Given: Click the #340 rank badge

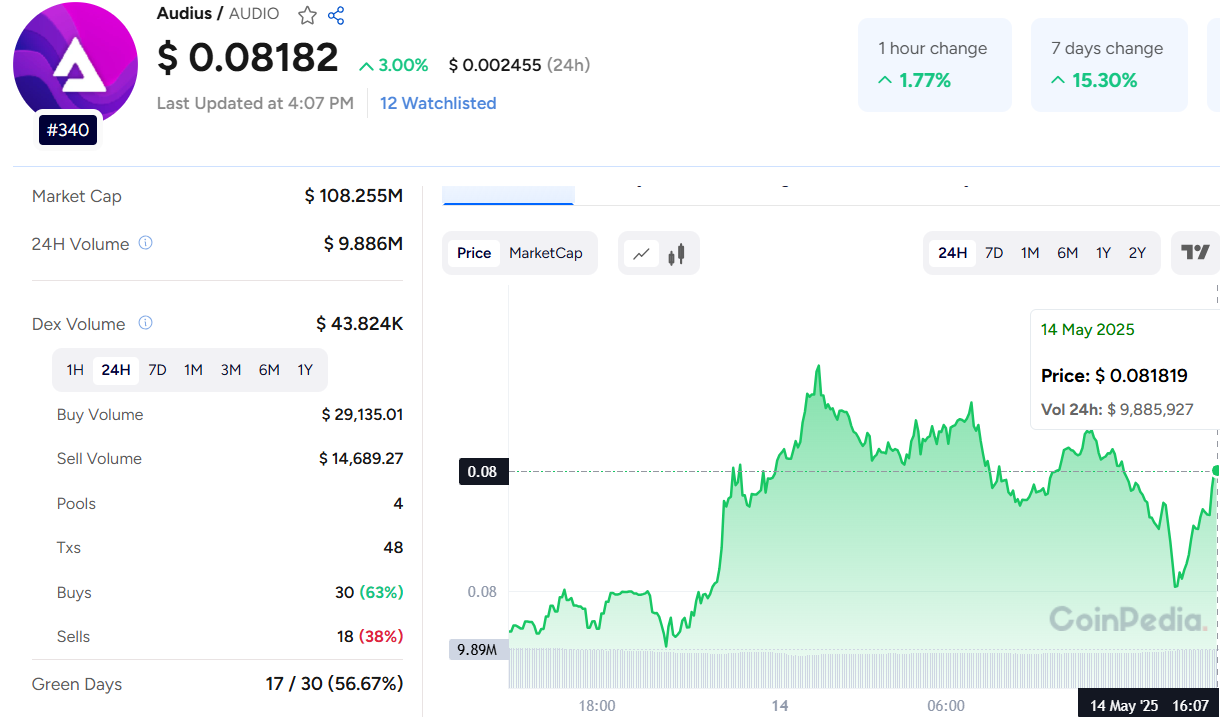Looking at the screenshot, I should (x=69, y=130).
